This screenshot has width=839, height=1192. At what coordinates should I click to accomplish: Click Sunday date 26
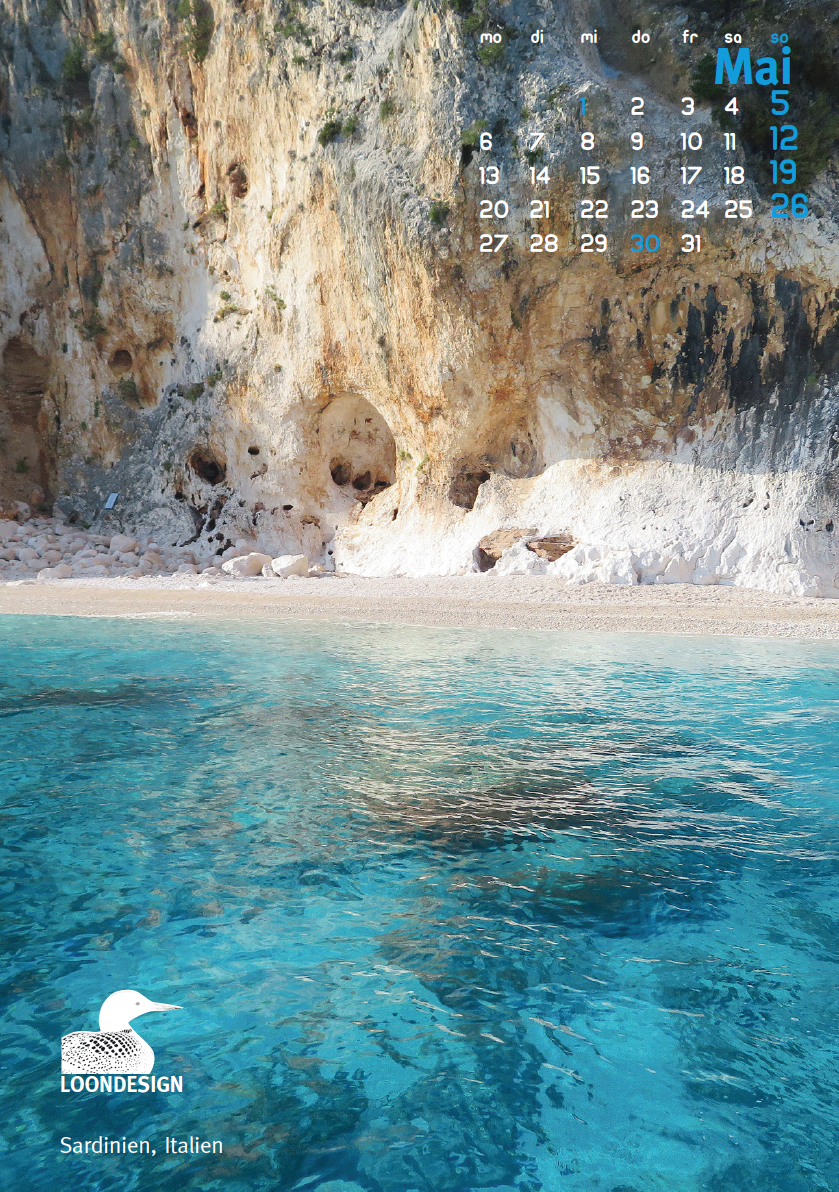click(788, 206)
